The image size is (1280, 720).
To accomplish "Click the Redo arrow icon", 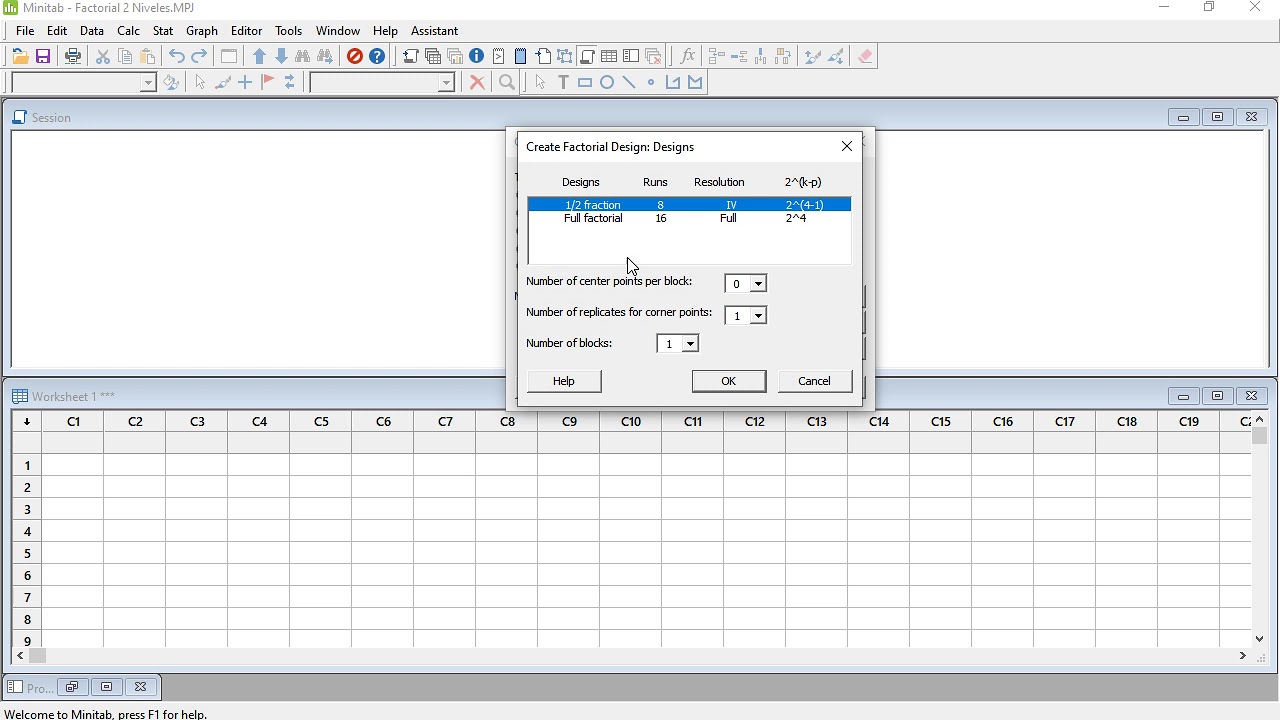I will pyautogui.click(x=200, y=57).
